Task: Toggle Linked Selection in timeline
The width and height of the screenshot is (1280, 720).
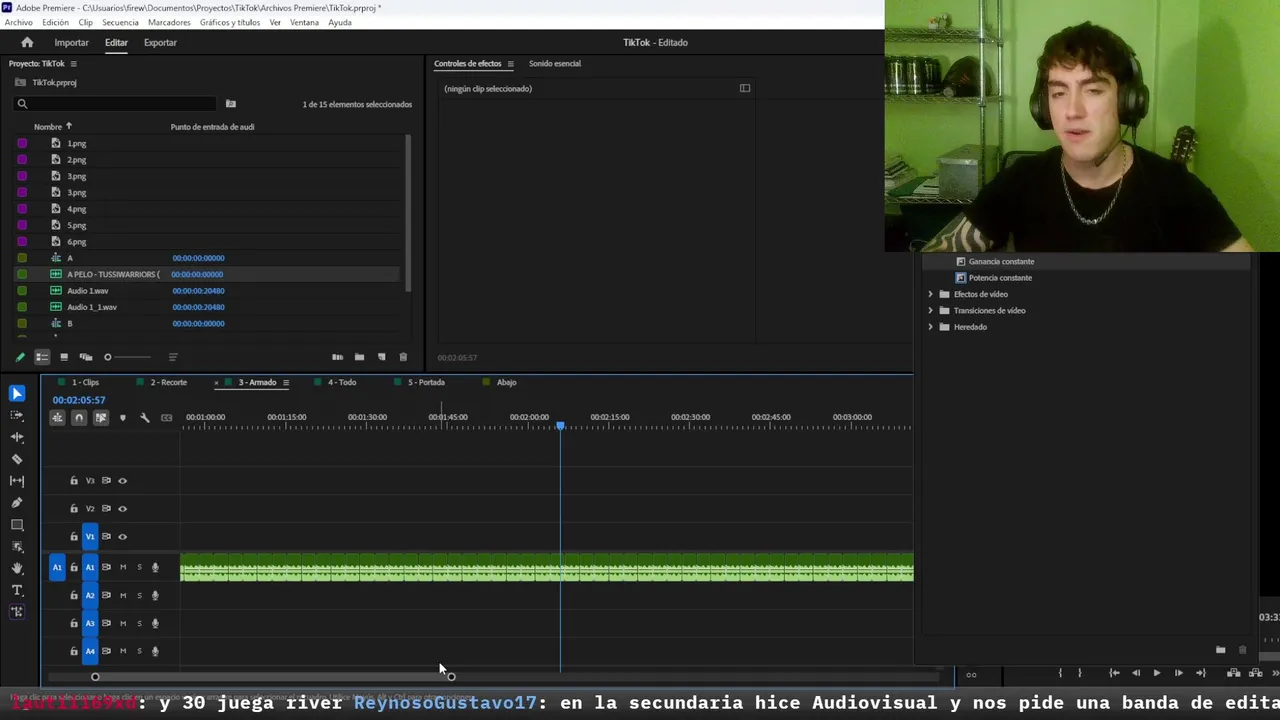Action: pyautogui.click(x=101, y=417)
